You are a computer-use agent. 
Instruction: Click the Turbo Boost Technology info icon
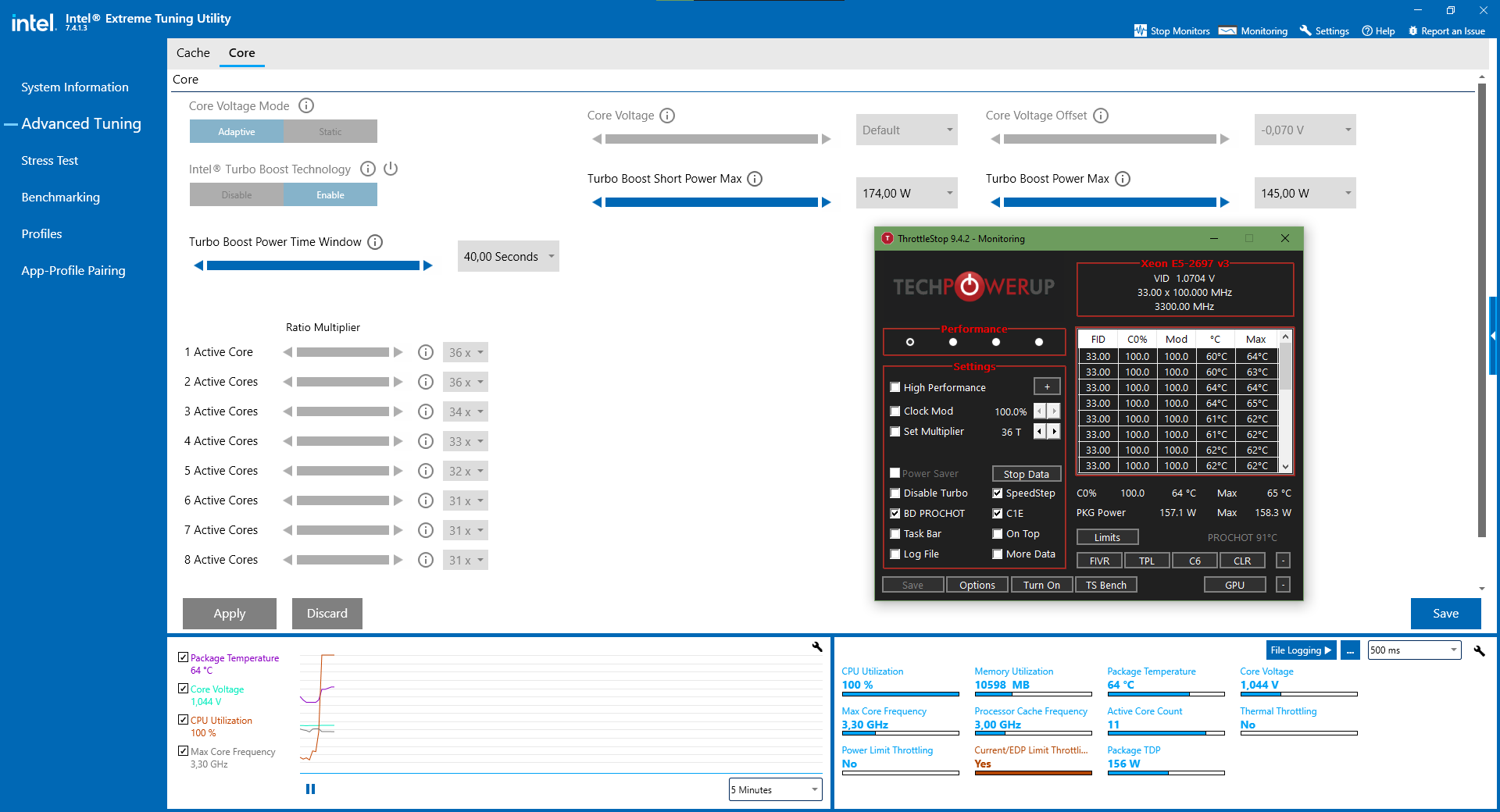click(368, 169)
